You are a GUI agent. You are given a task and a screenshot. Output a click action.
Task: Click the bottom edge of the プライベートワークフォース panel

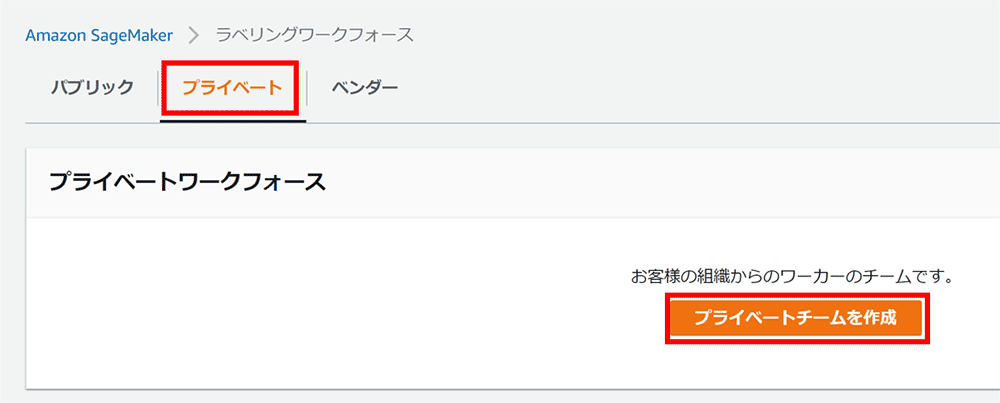(500, 387)
